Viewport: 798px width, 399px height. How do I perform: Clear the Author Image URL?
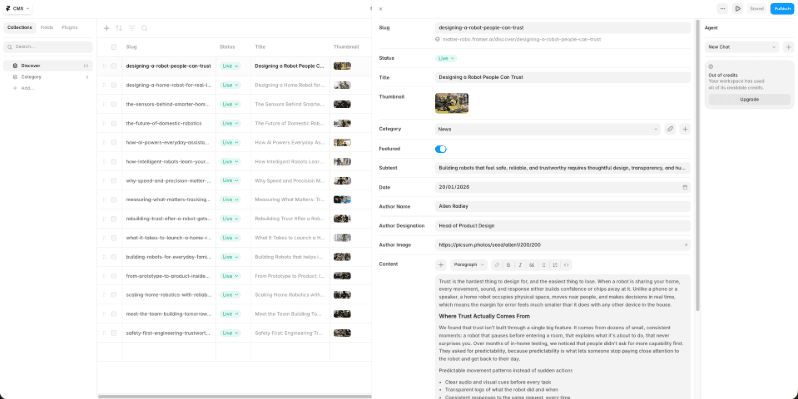[686, 245]
